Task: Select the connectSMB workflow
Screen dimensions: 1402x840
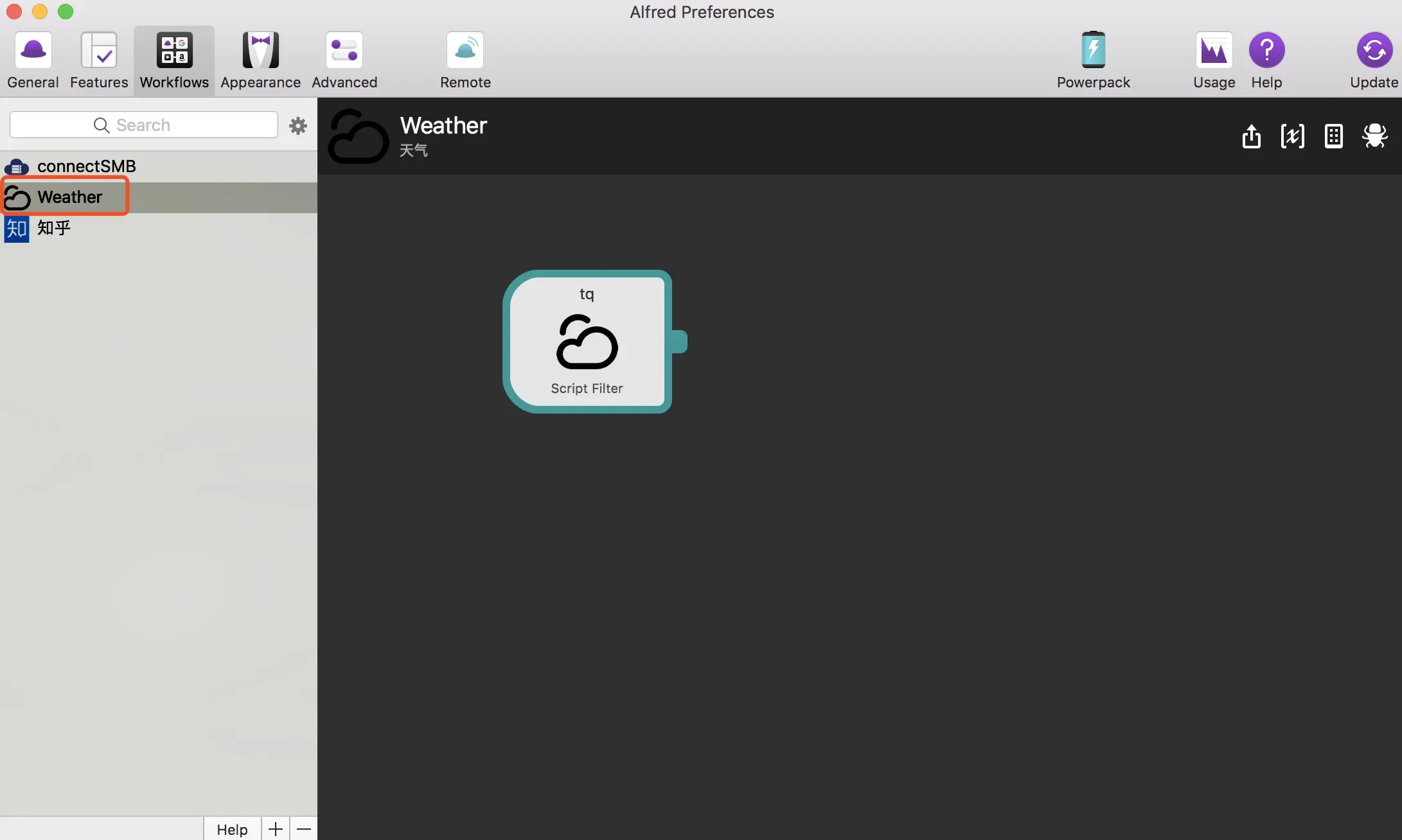Action: click(86, 166)
